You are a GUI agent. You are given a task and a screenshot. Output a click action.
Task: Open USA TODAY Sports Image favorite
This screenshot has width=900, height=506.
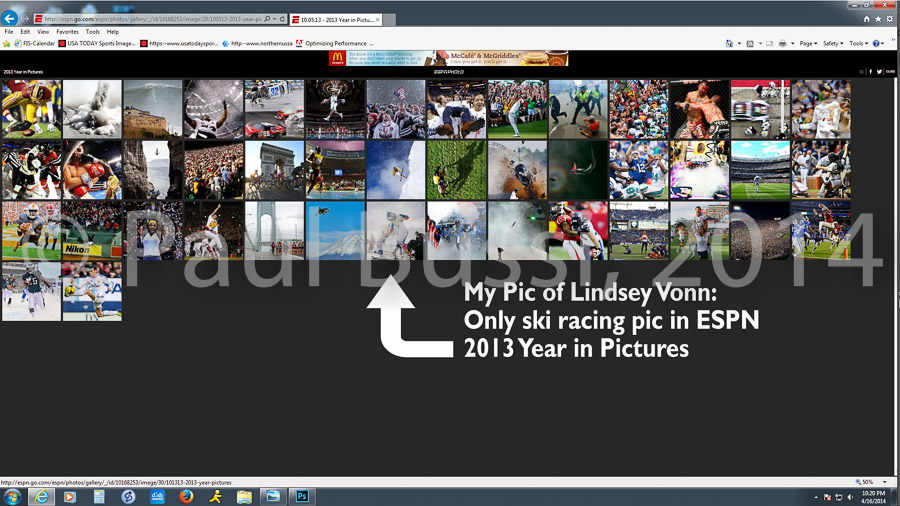(x=97, y=43)
